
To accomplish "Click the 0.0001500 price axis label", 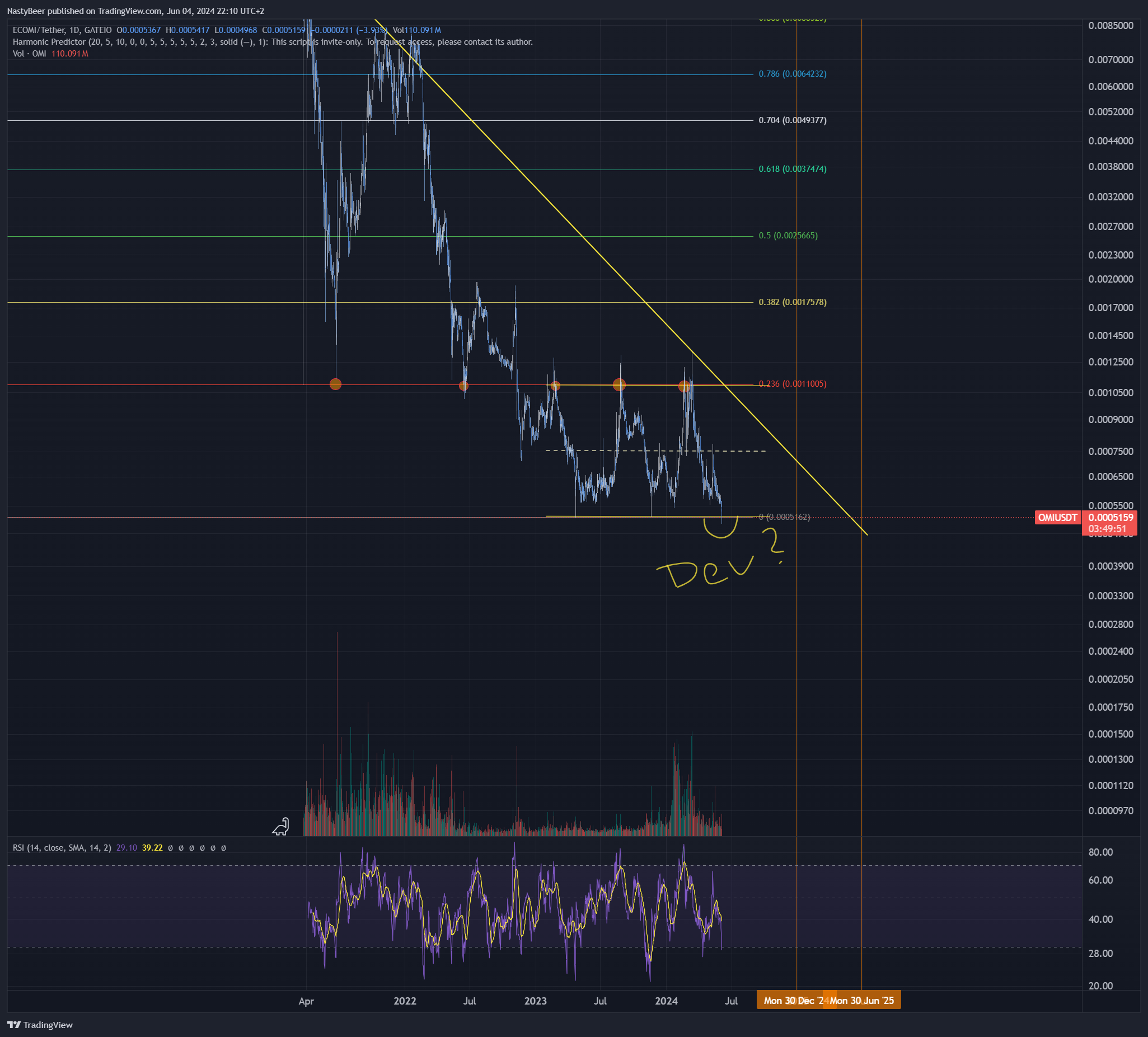I will coord(1111,734).
